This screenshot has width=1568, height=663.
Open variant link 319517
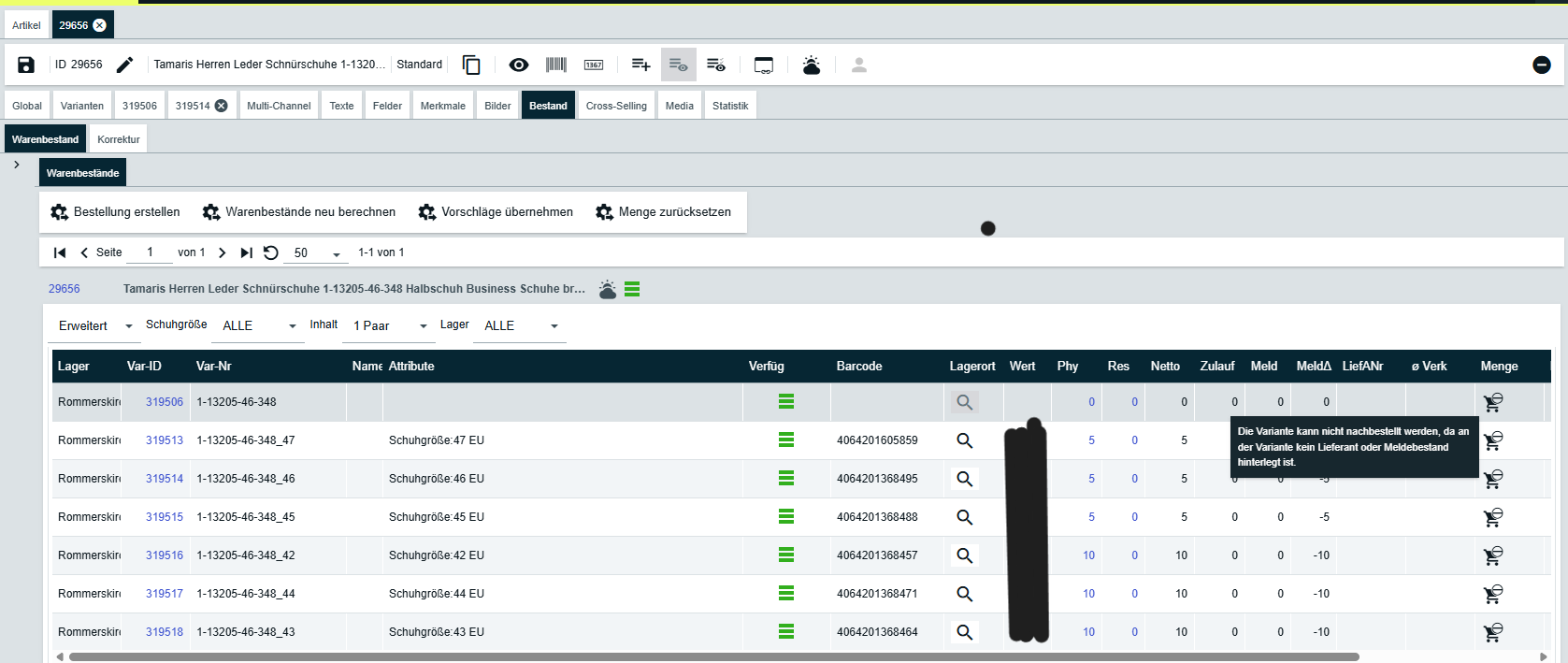(165, 594)
